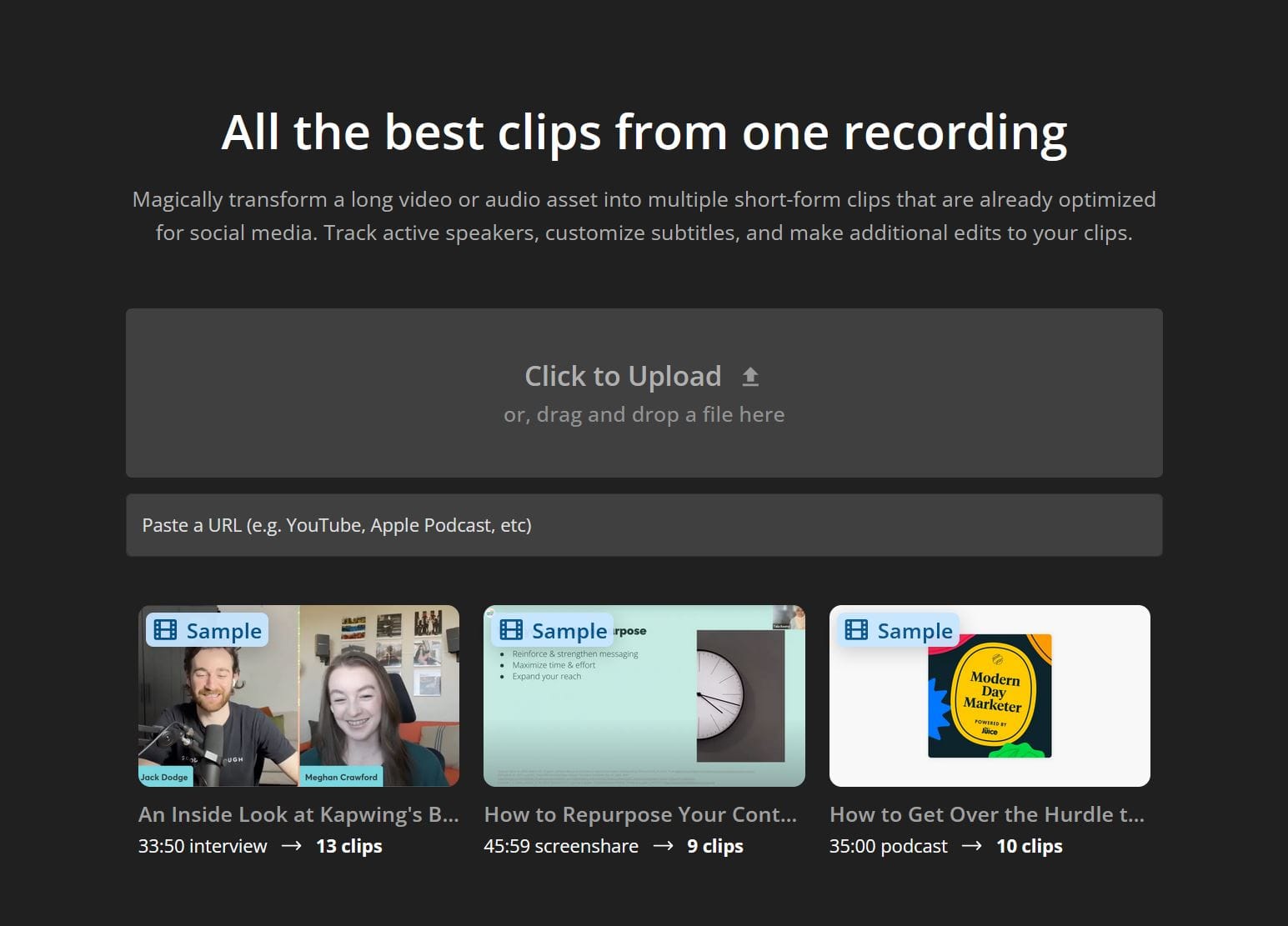The image size is (1288, 926).
Task: Click the Paste a URL input field
Action: tap(644, 525)
